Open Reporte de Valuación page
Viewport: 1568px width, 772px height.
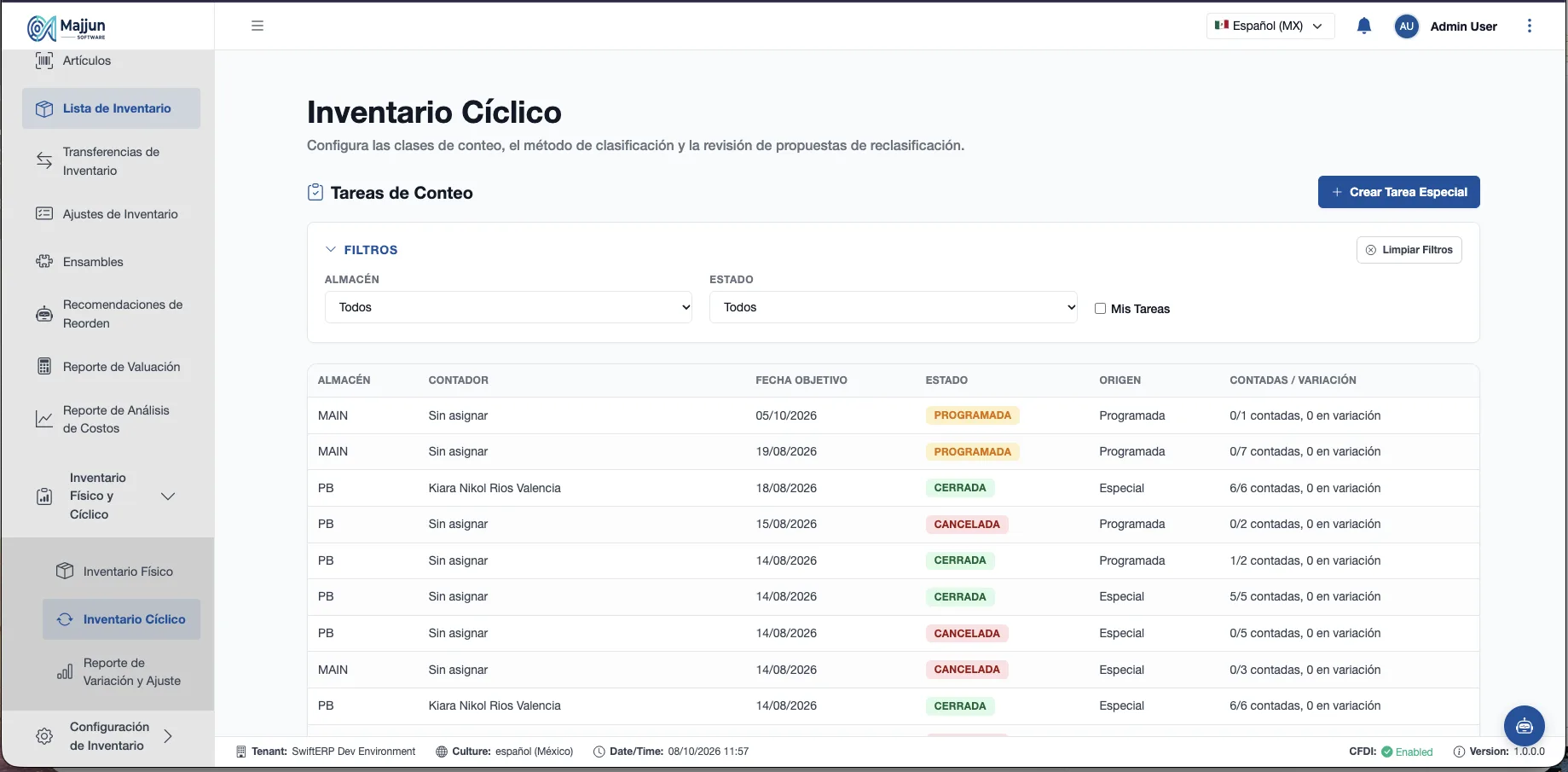point(122,367)
